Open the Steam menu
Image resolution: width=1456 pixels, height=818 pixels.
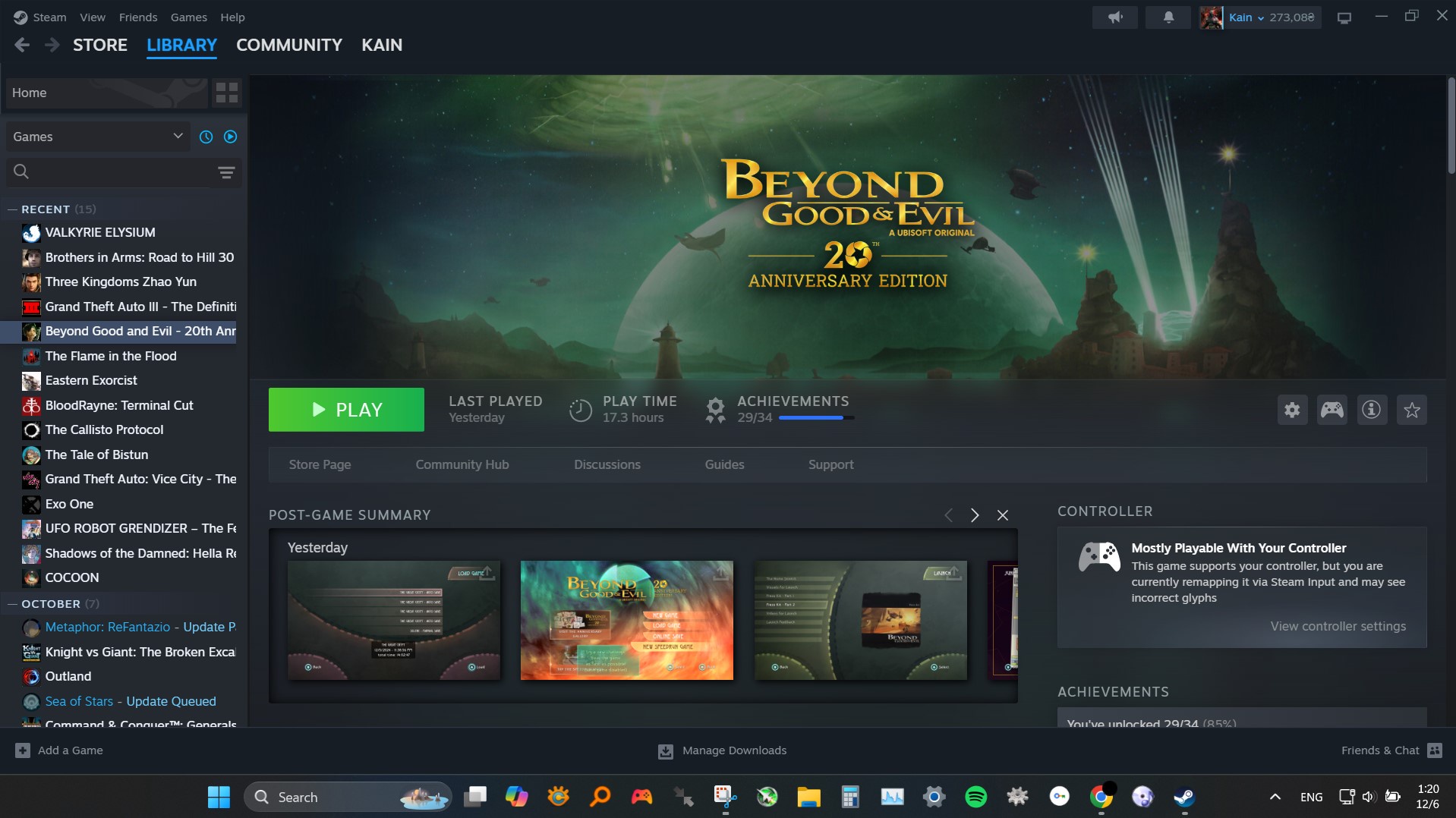[49, 17]
